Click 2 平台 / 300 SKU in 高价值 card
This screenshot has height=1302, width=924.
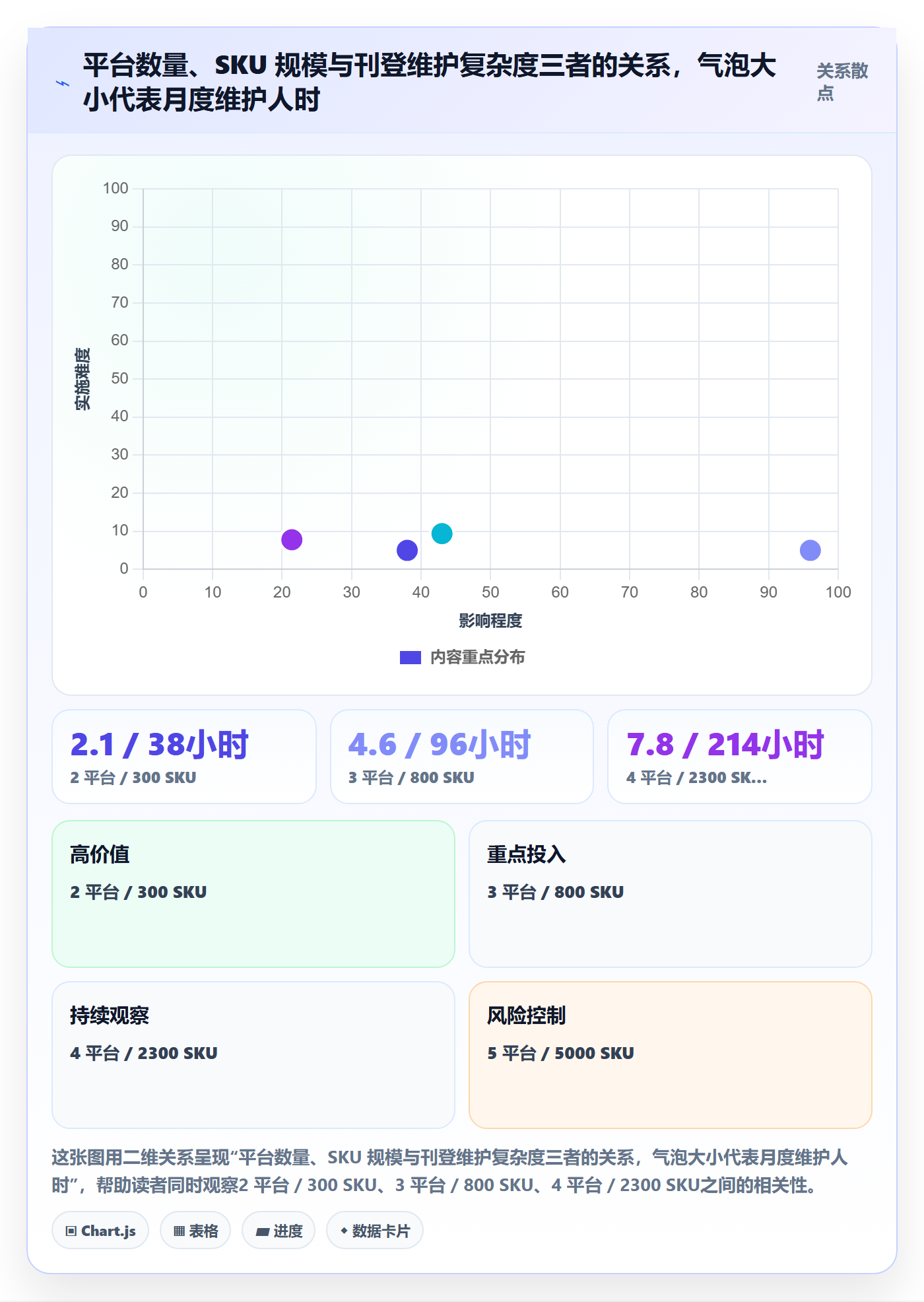139,892
